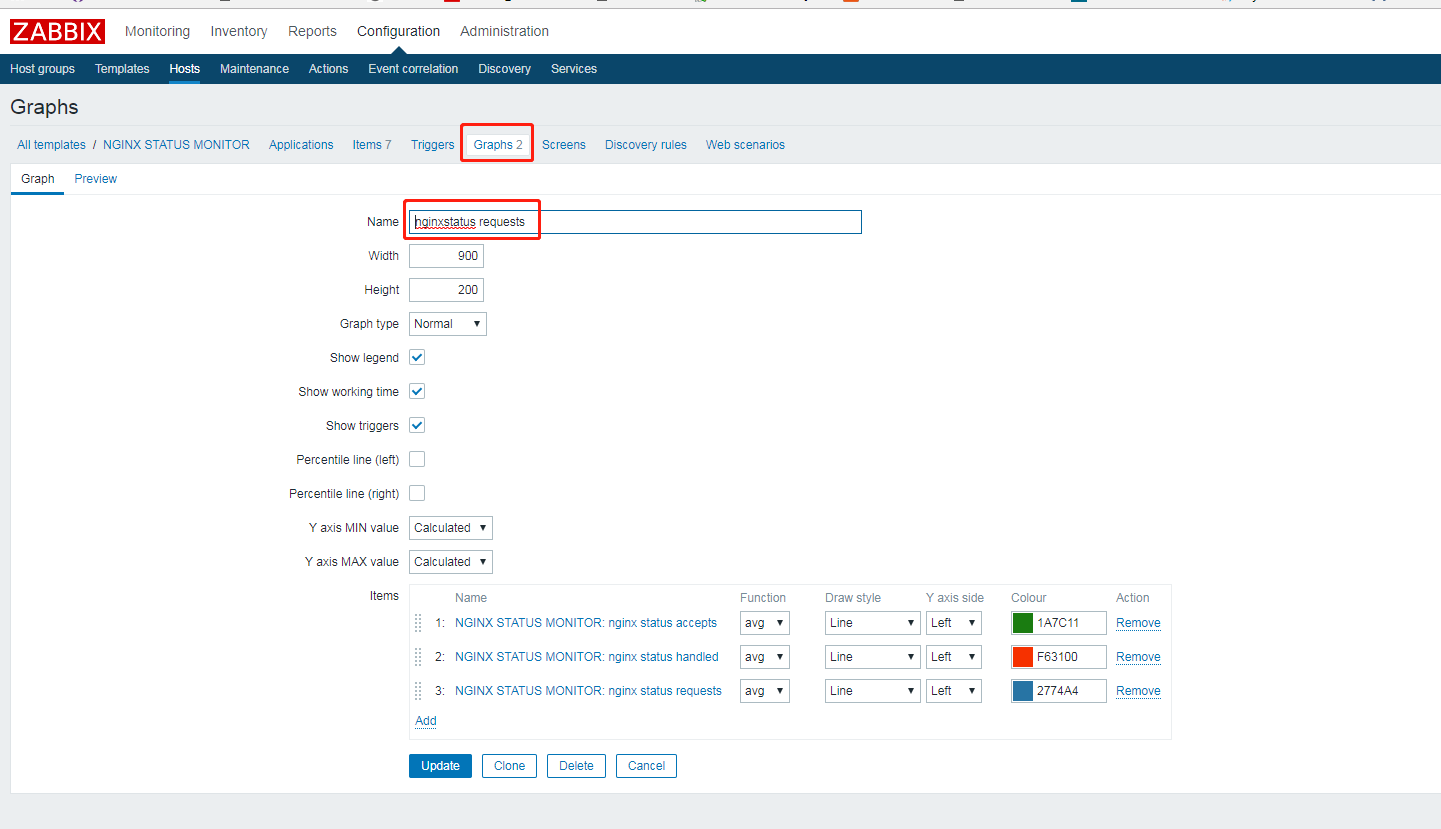Open the nginx status handled item link

[x=587, y=657]
